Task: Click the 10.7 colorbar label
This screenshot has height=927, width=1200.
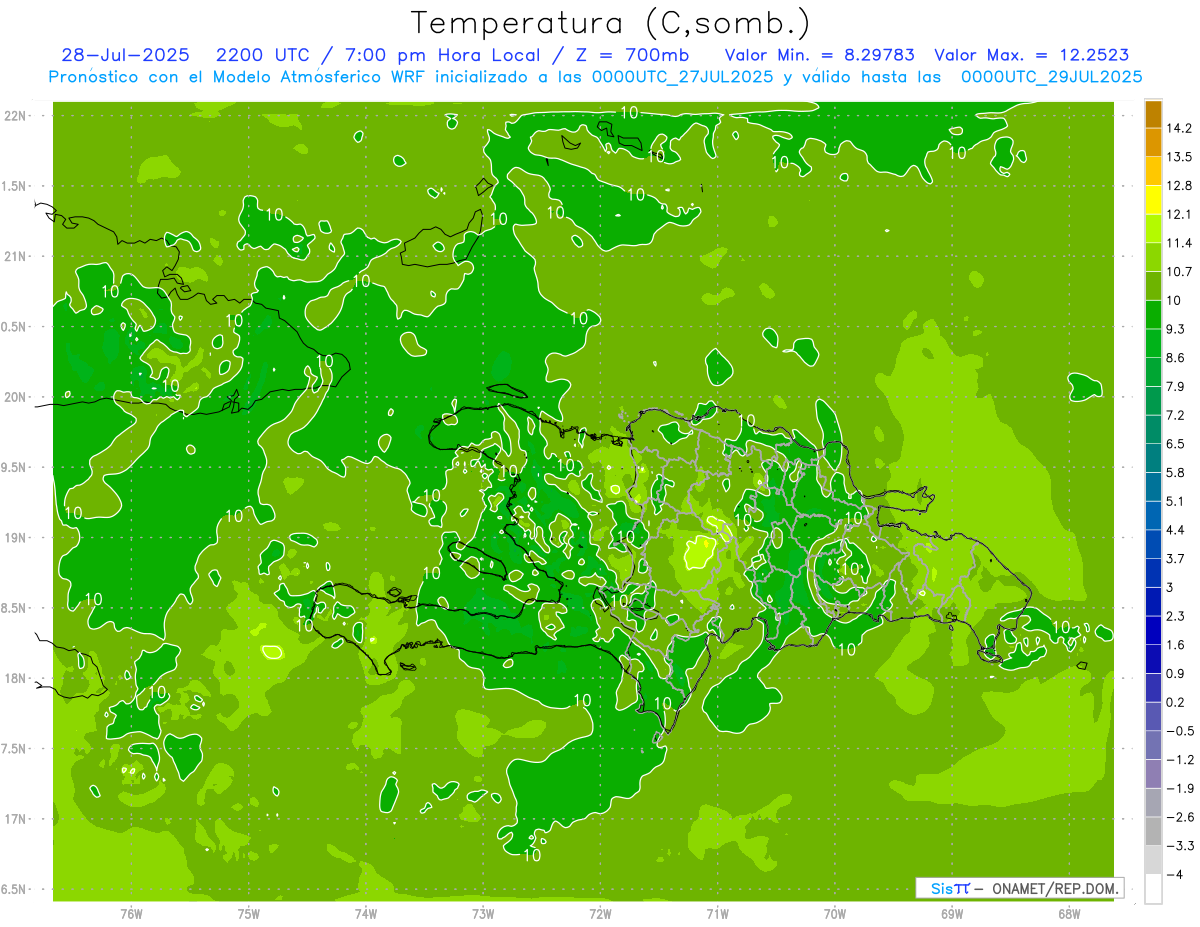Action: pos(1178,272)
